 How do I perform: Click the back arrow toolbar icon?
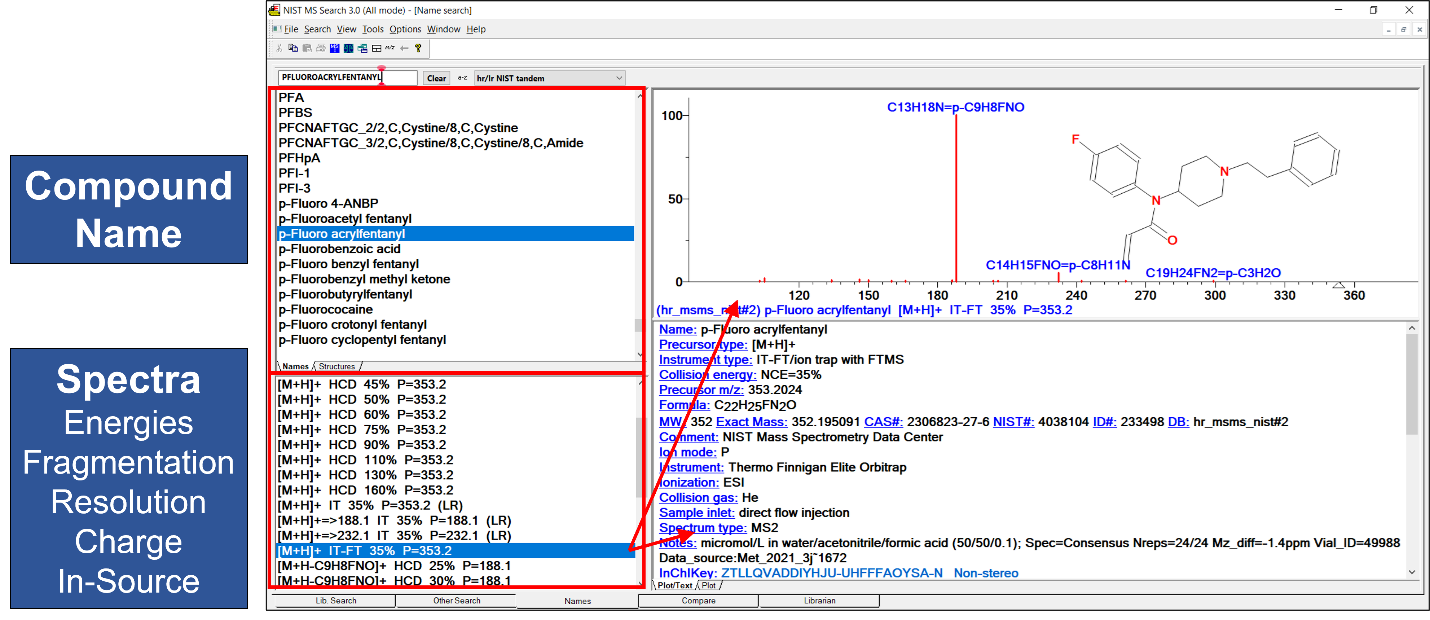pyautogui.click(x=404, y=48)
